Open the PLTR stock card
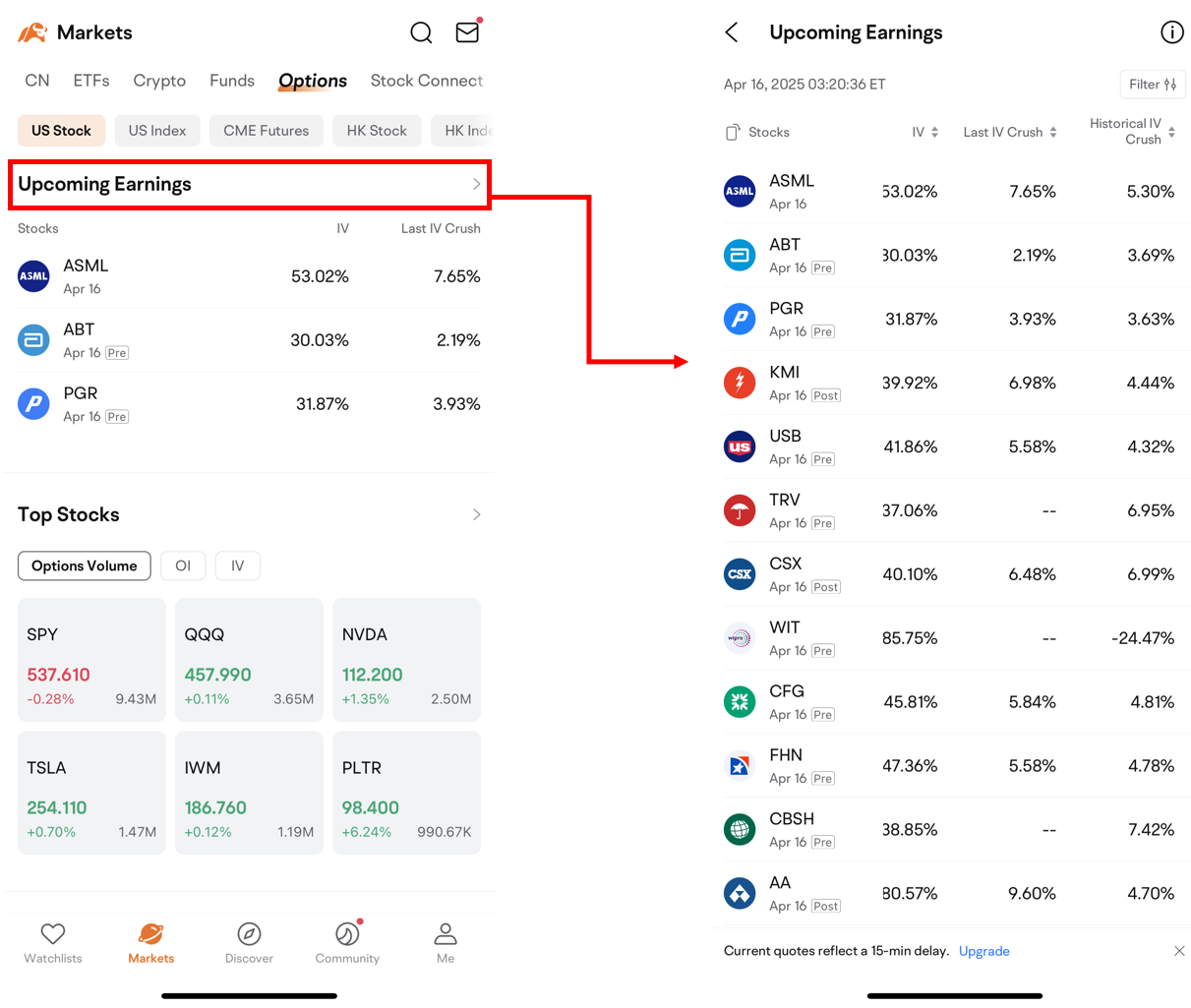The width and height of the screenshot is (1191, 1008). click(x=406, y=793)
